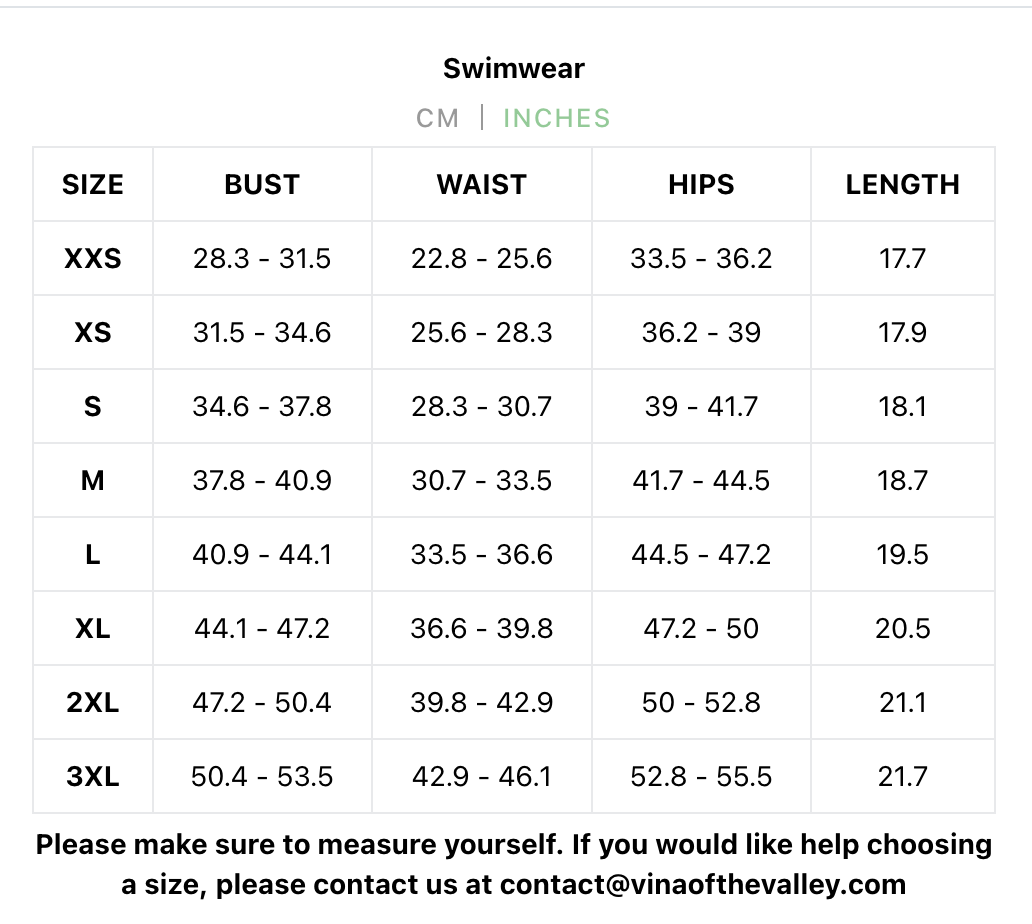The height and width of the screenshot is (924, 1032).
Task: Select the 3XL size row label
Action: click(93, 777)
